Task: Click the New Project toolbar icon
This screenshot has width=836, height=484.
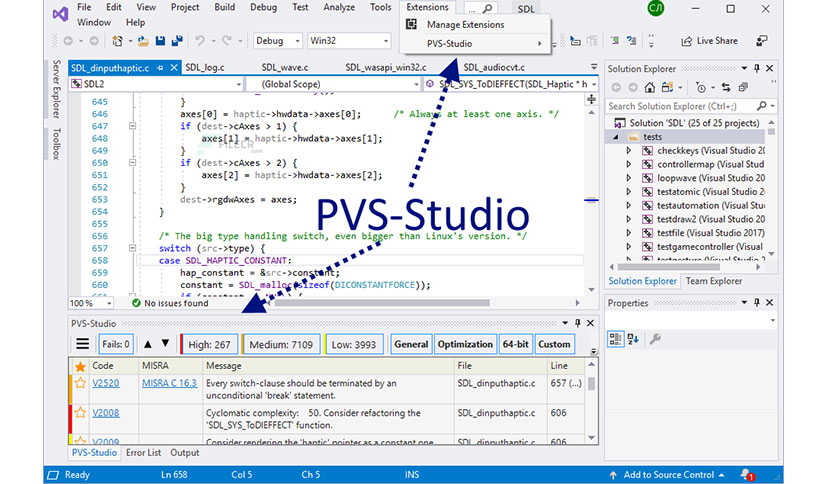Action: click(x=117, y=41)
